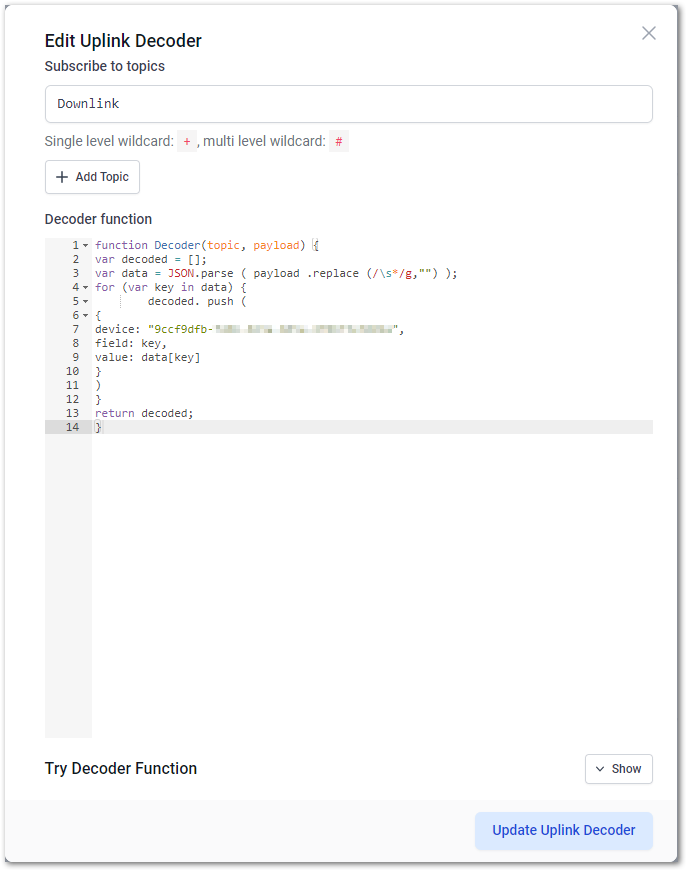Click the plus icon in Add Topic
Screen dimensions: 687x871
pos(62,177)
